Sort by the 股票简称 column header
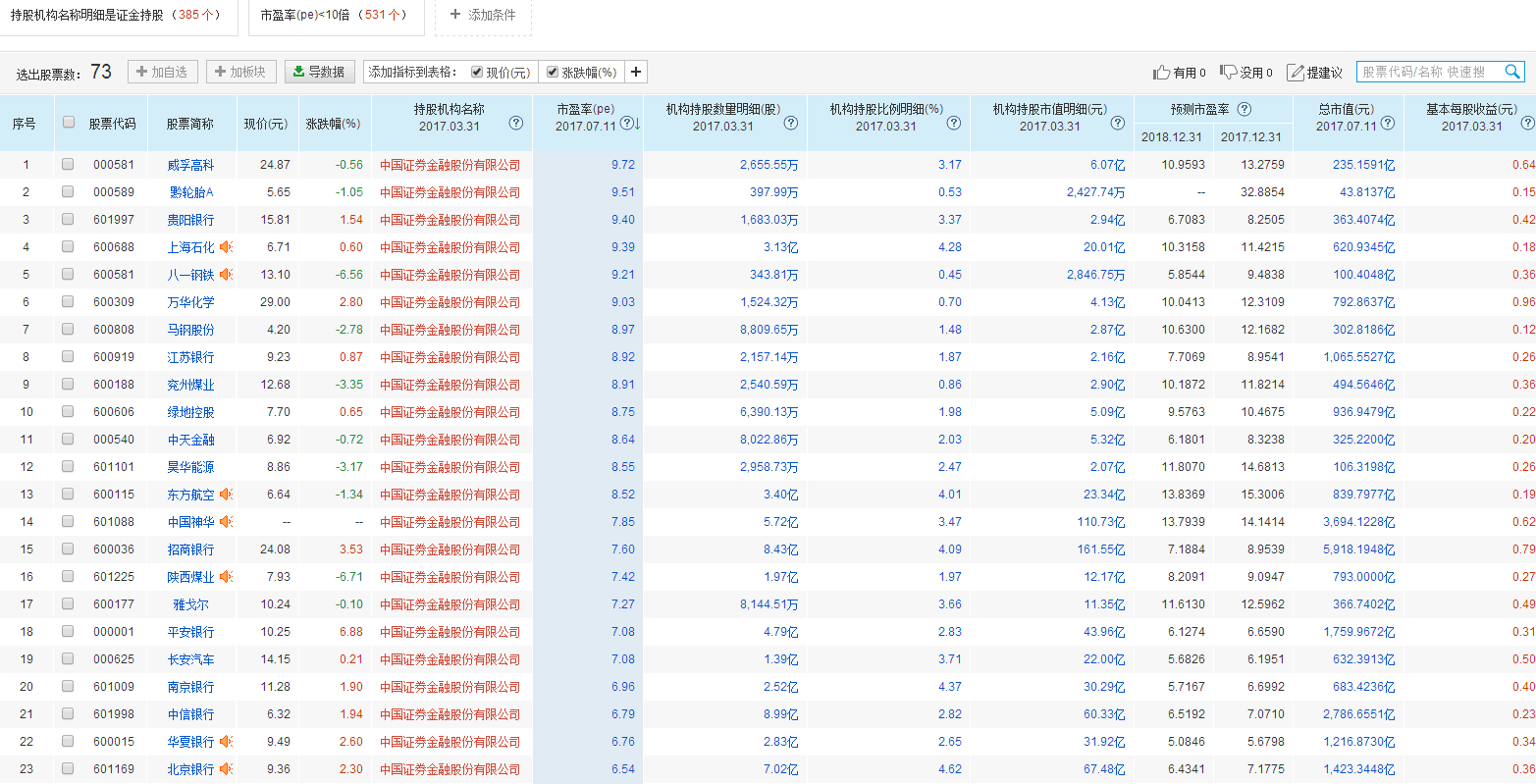The width and height of the screenshot is (1536, 784). [190, 124]
